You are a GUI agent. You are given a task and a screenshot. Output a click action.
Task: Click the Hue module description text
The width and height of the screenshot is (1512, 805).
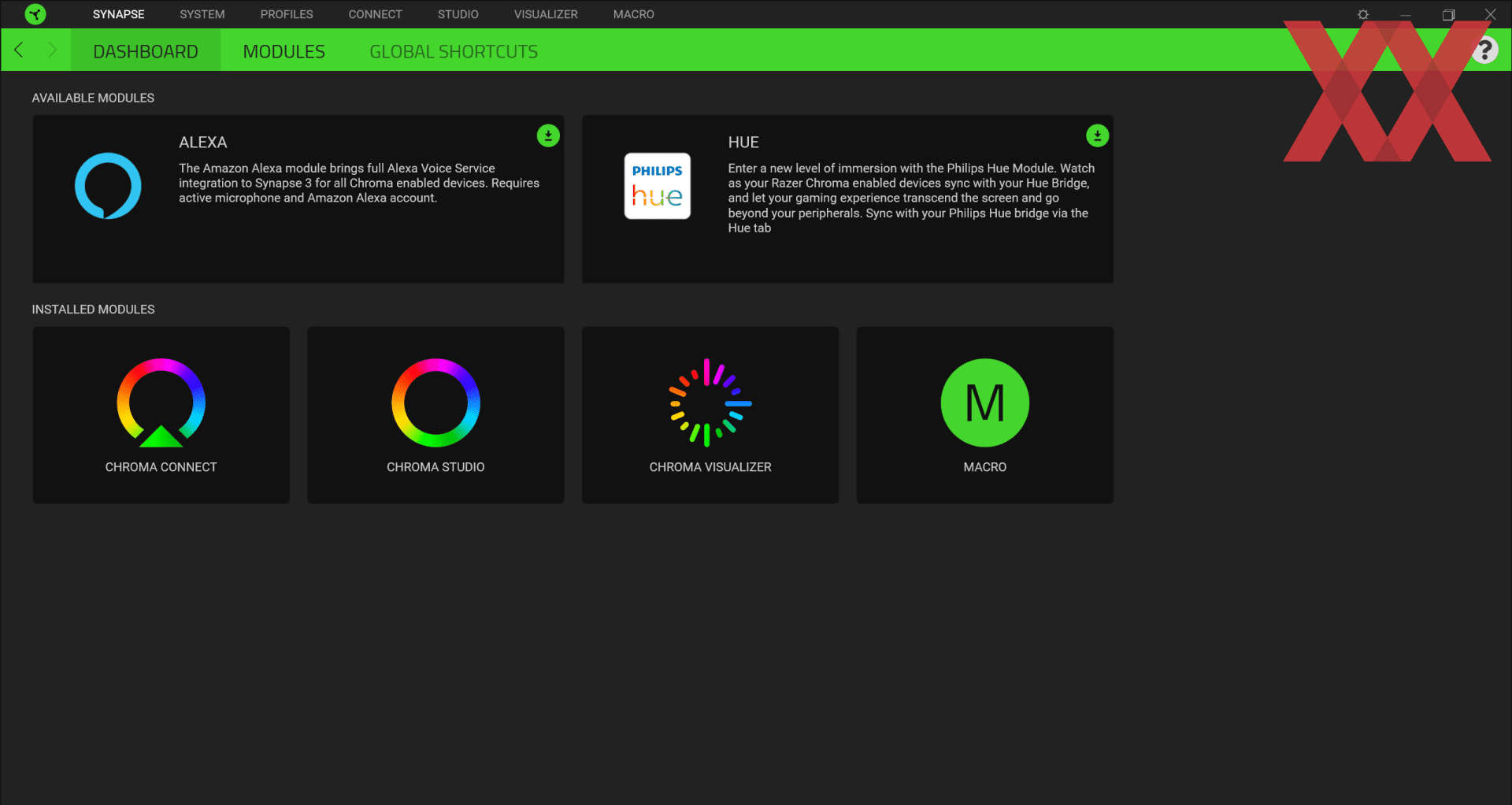click(x=911, y=198)
